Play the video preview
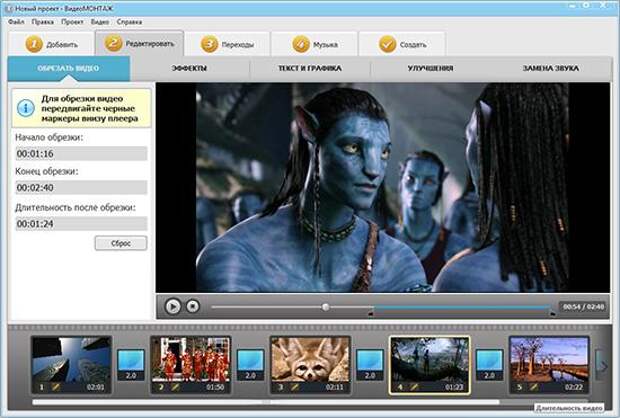This screenshot has width=620, height=418. coord(173,306)
